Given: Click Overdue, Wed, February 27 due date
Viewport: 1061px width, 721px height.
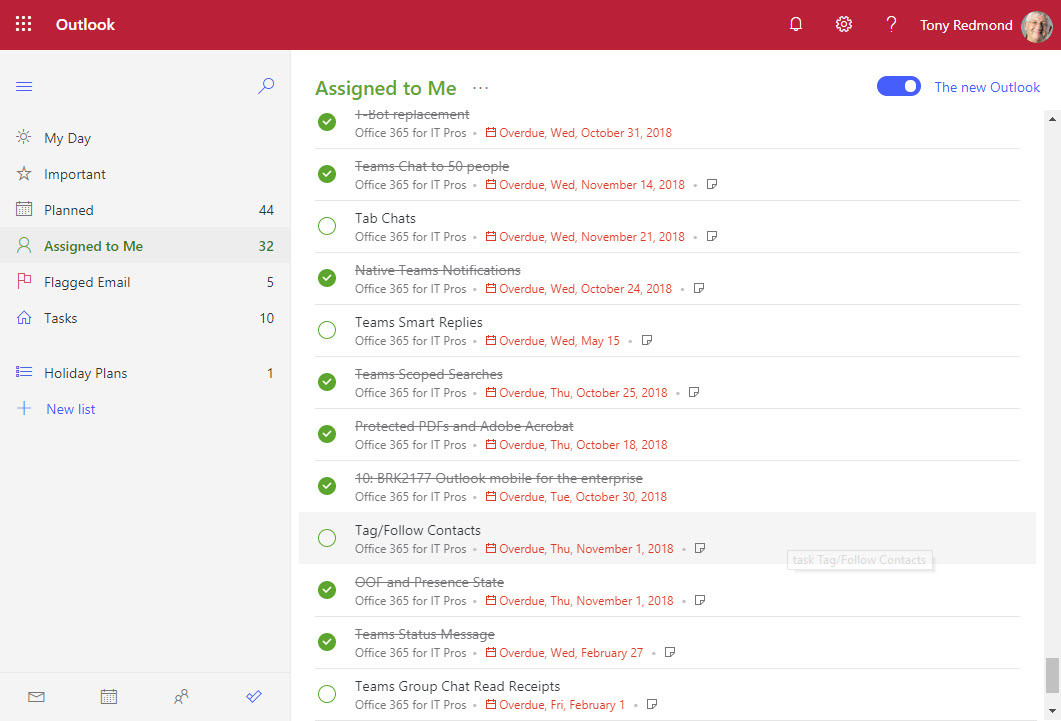Looking at the screenshot, I should pyautogui.click(x=571, y=653).
